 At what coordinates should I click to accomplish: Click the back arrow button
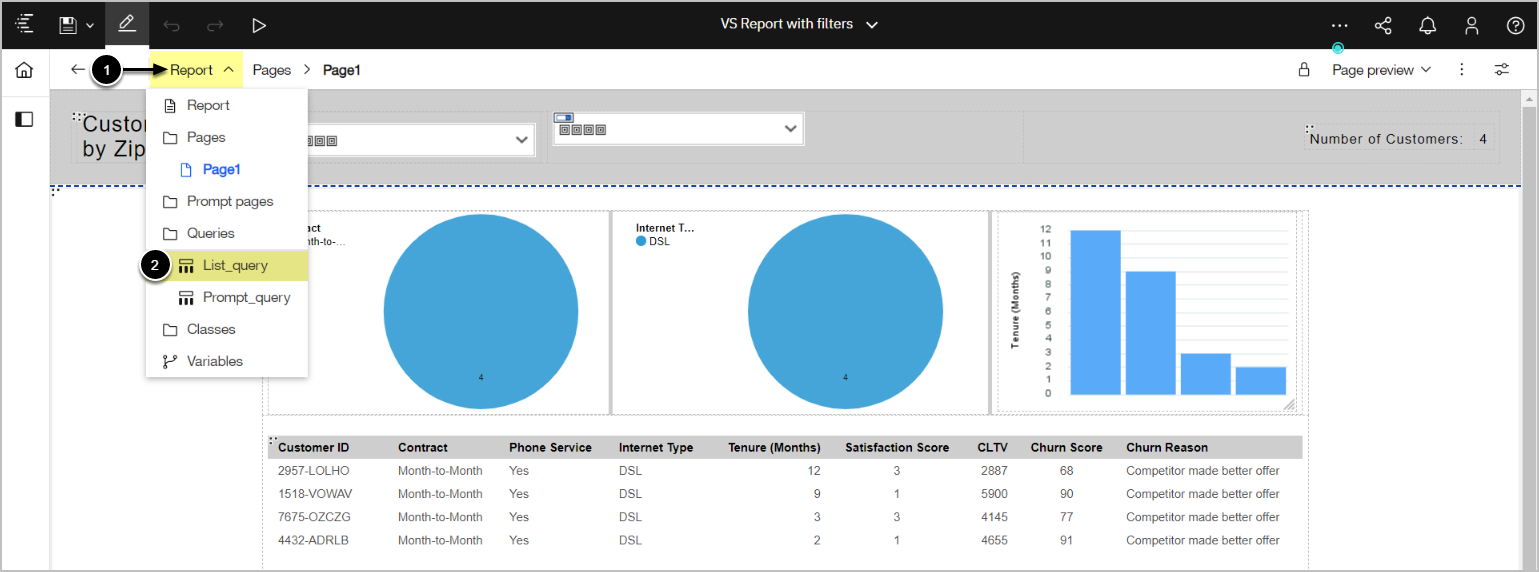click(78, 70)
